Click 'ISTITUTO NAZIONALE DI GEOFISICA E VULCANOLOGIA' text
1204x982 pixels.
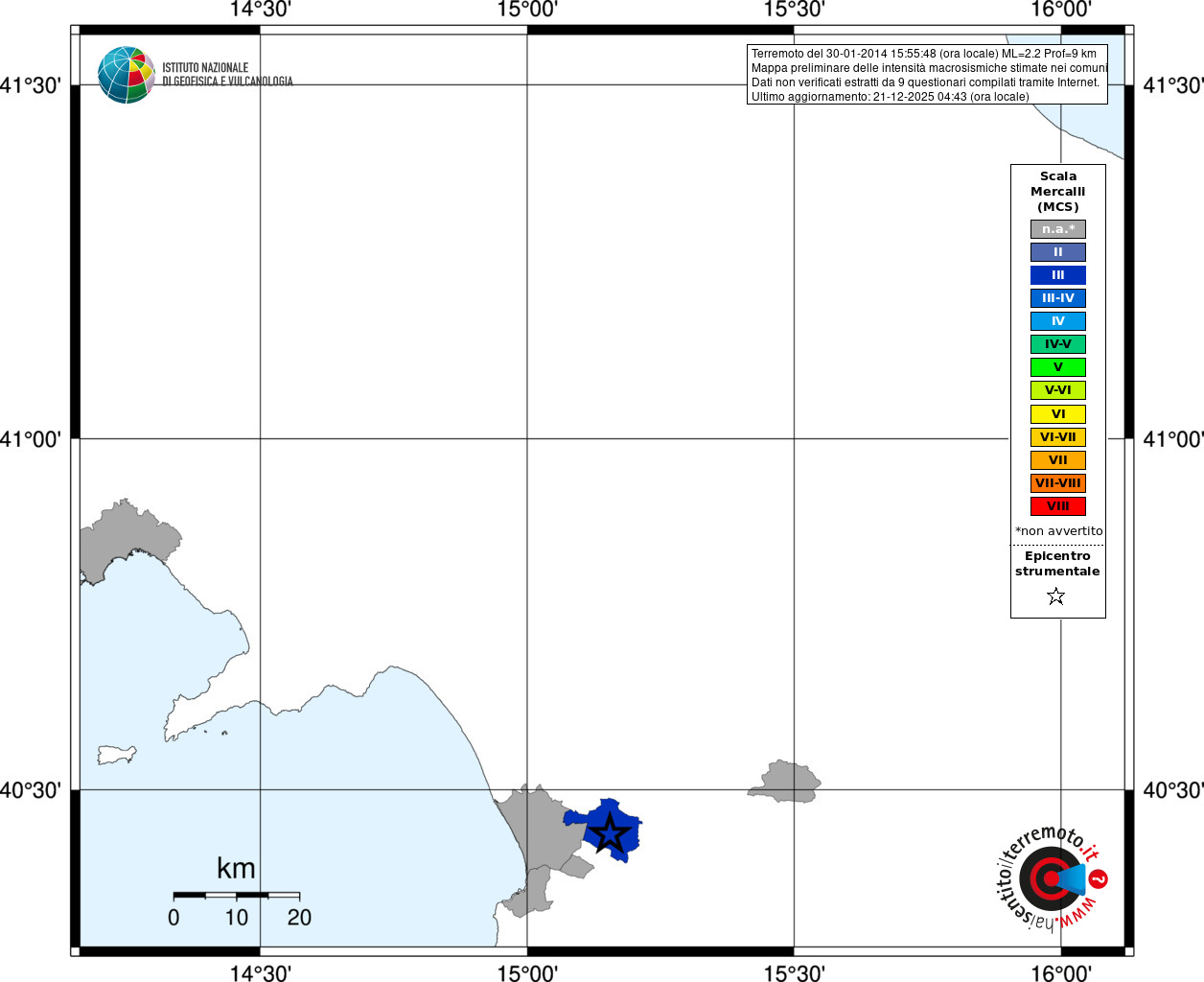pos(227,75)
